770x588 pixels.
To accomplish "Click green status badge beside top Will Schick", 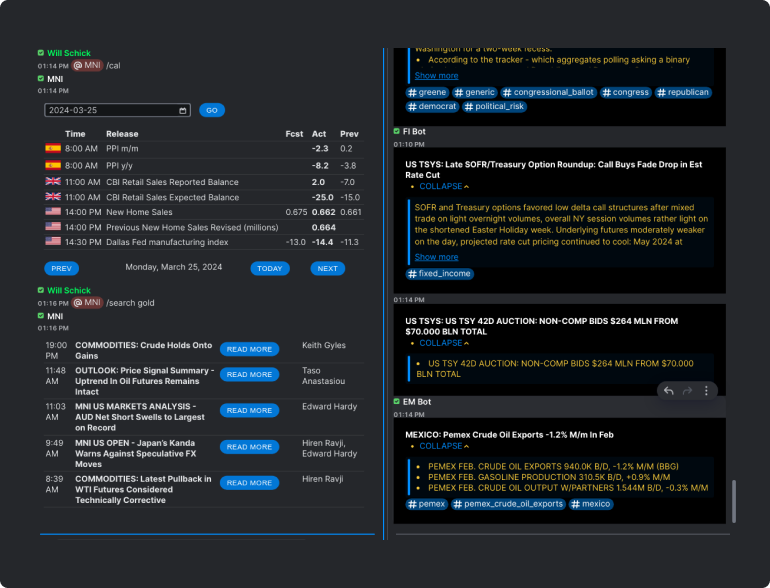I will pos(41,53).
